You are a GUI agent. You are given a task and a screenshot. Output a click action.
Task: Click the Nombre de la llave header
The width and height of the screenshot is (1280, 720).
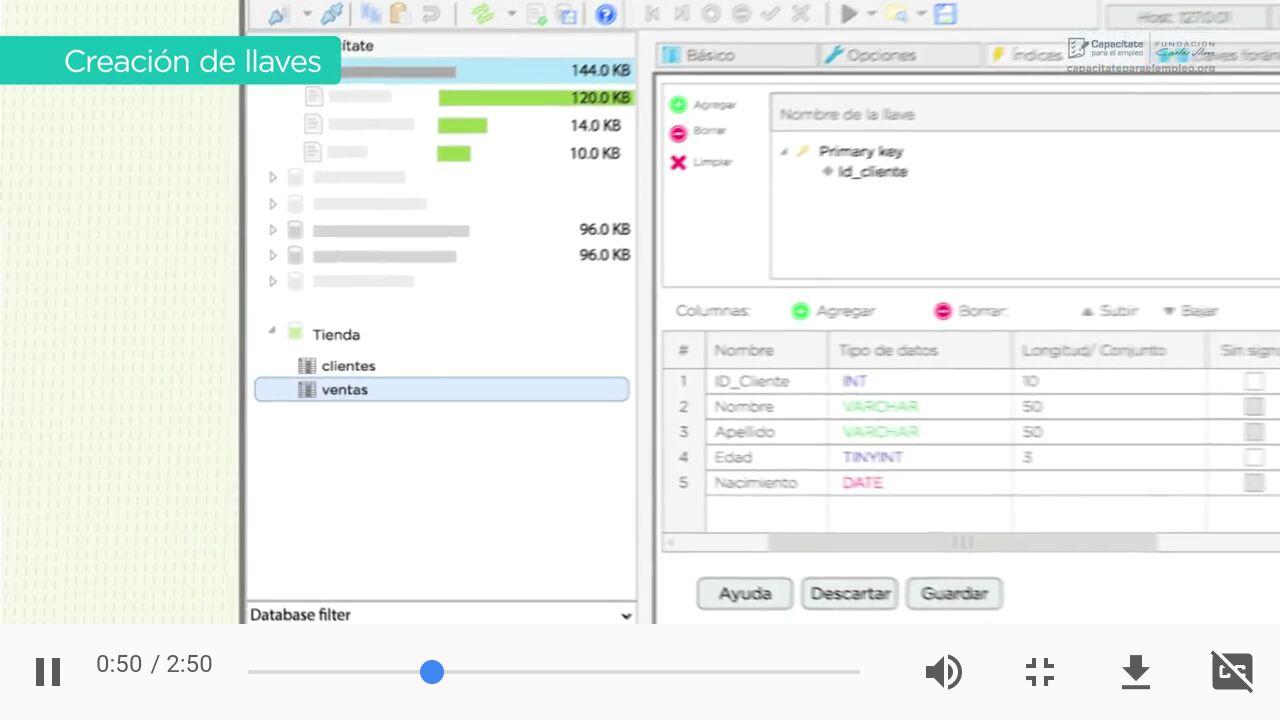pyautogui.click(x=1025, y=114)
